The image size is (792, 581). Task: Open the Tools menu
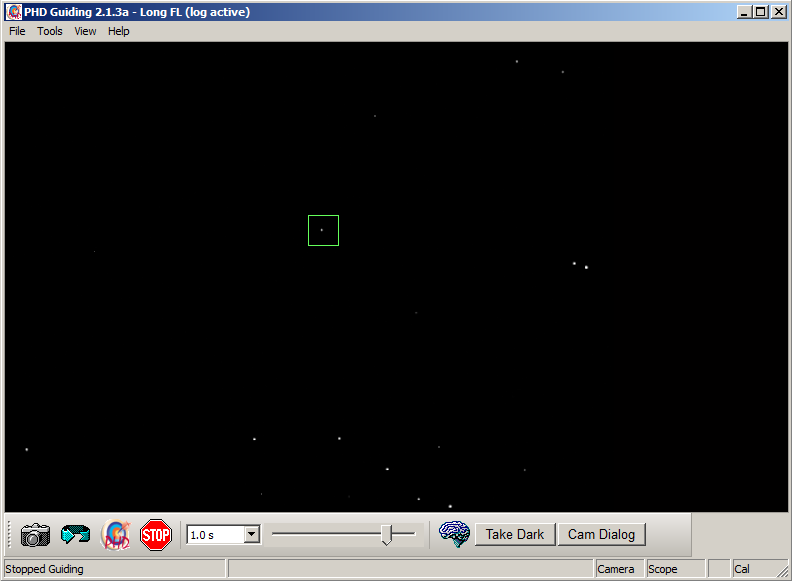click(50, 31)
